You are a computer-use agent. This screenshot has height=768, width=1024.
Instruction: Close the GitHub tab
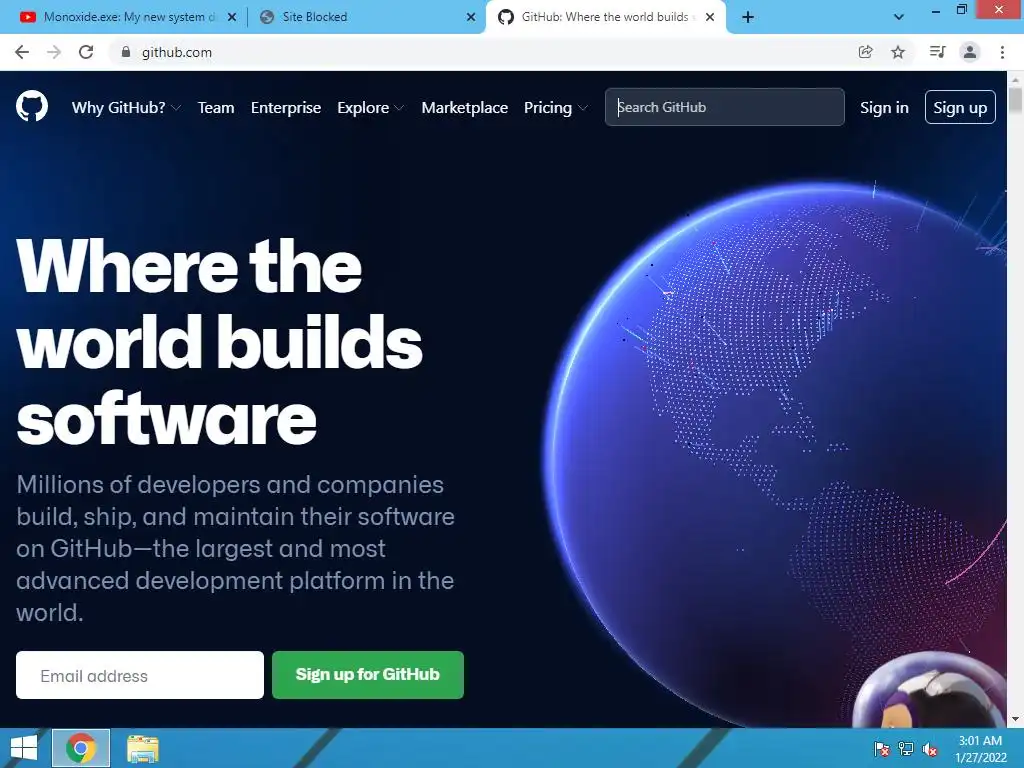coord(710,17)
